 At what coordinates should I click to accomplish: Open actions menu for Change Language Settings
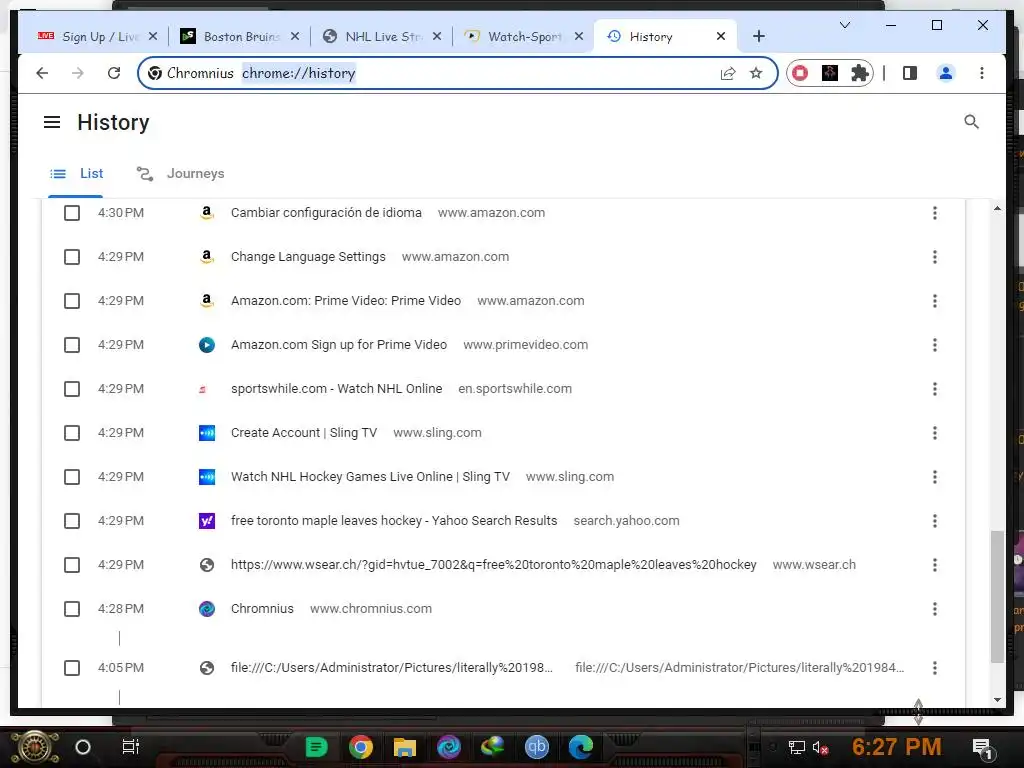pos(935,257)
